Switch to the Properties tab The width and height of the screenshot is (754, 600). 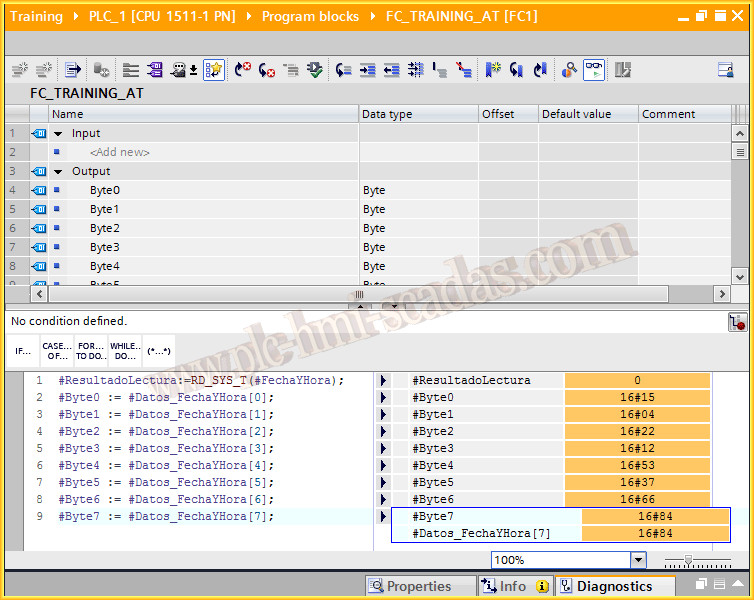[x=409, y=587]
